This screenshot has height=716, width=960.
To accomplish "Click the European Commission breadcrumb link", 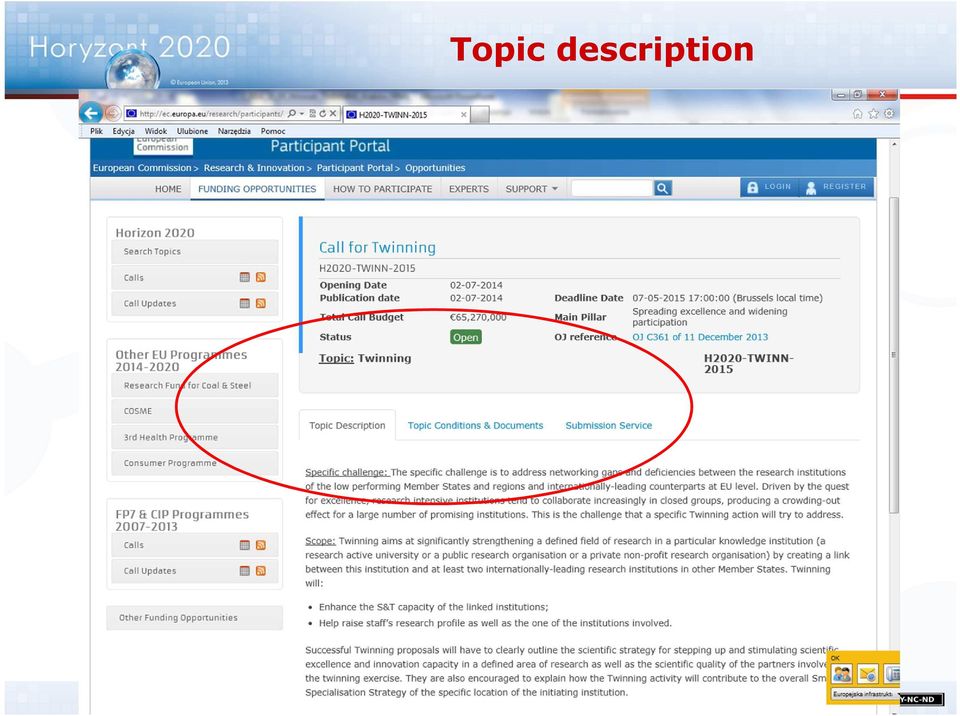I will pyautogui.click(x=142, y=168).
